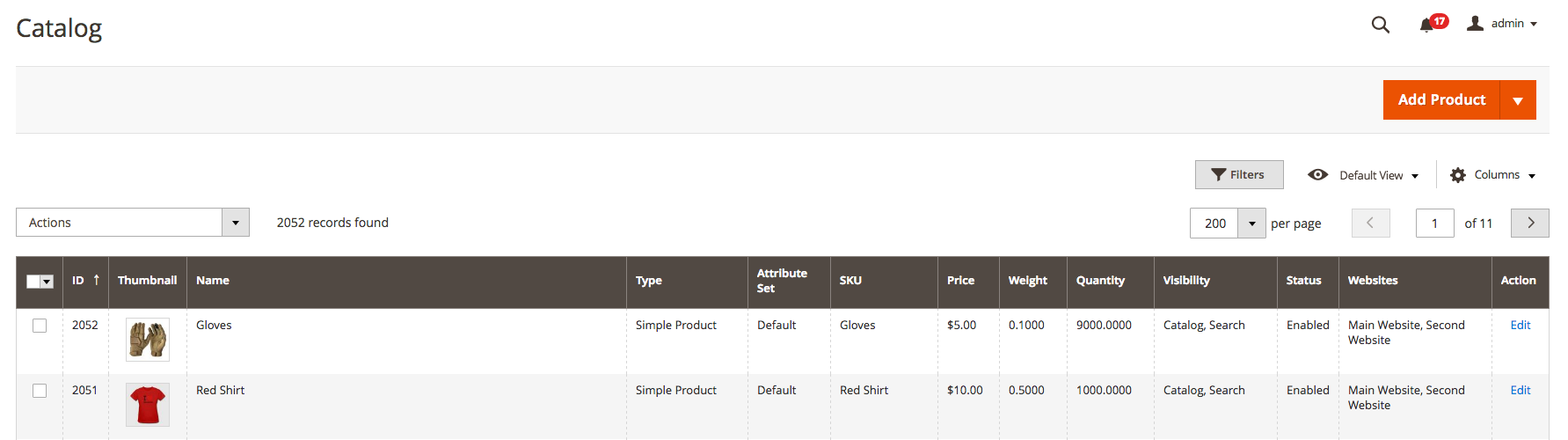Click Edit link for Gloves
The image size is (1568, 440).
pos(1520,325)
